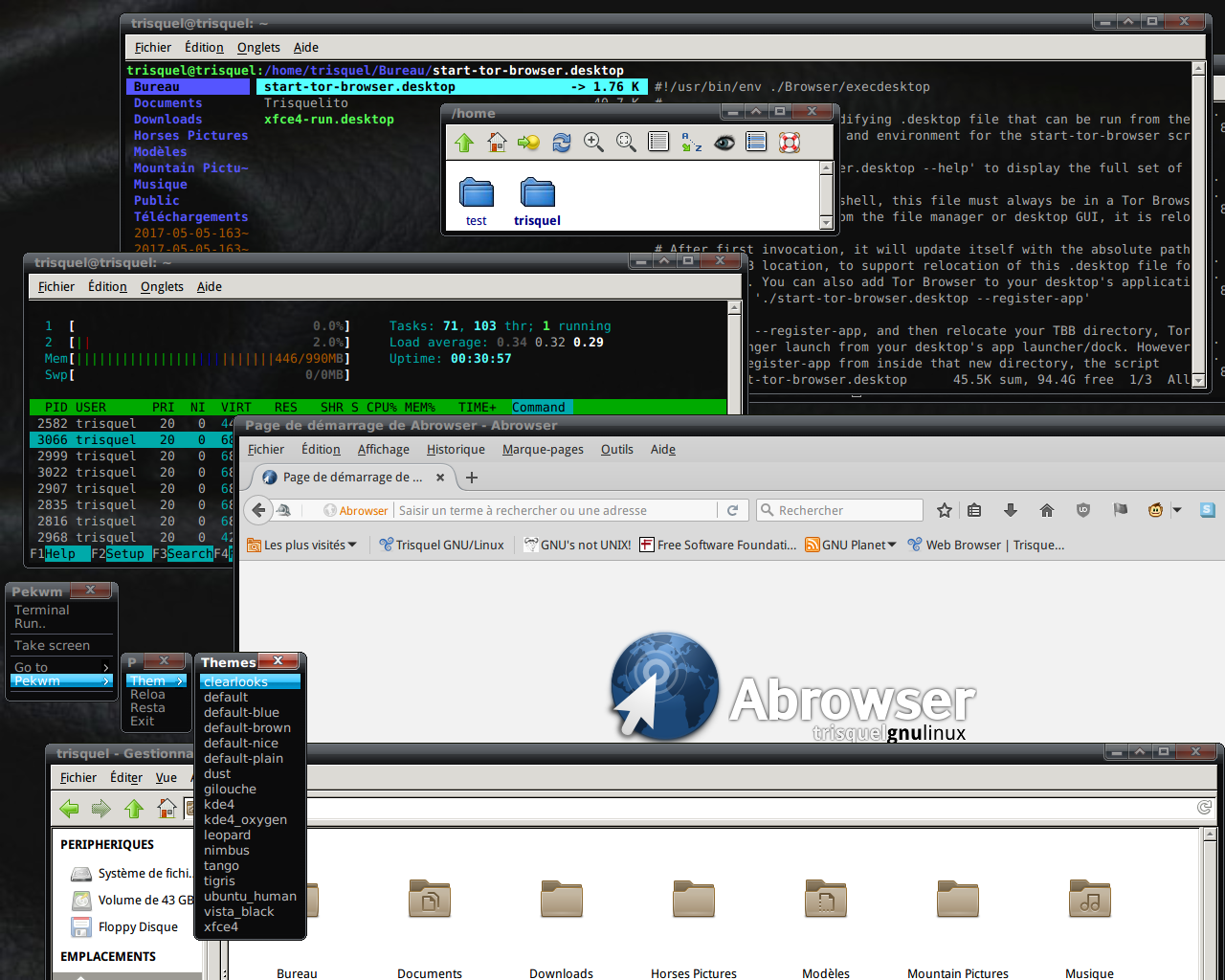The image size is (1225, 980).
Task: Refresh the /home file manager view
Action: (562, 143)
